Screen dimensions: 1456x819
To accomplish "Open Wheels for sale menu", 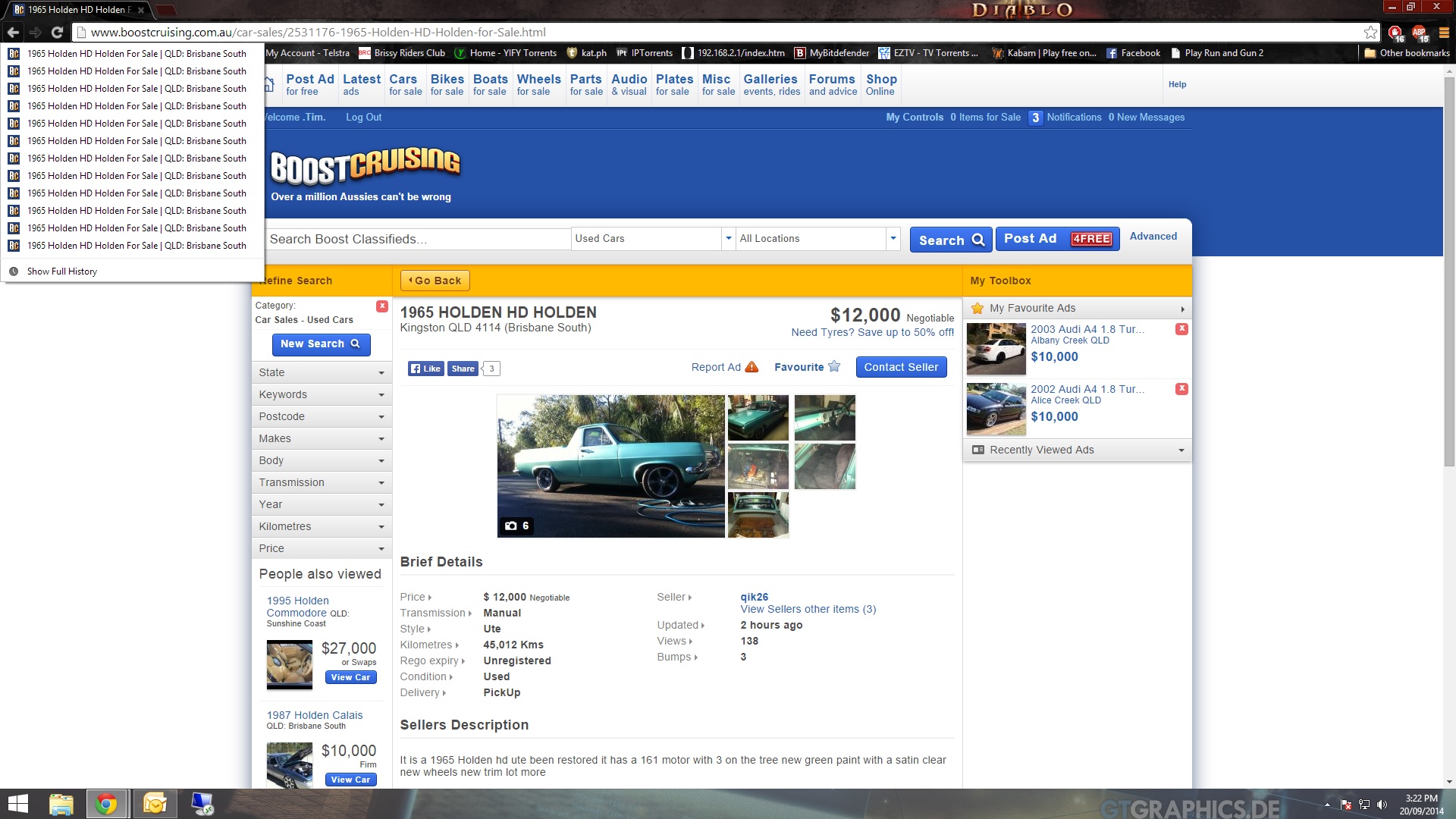I will [x=538, y=84].
